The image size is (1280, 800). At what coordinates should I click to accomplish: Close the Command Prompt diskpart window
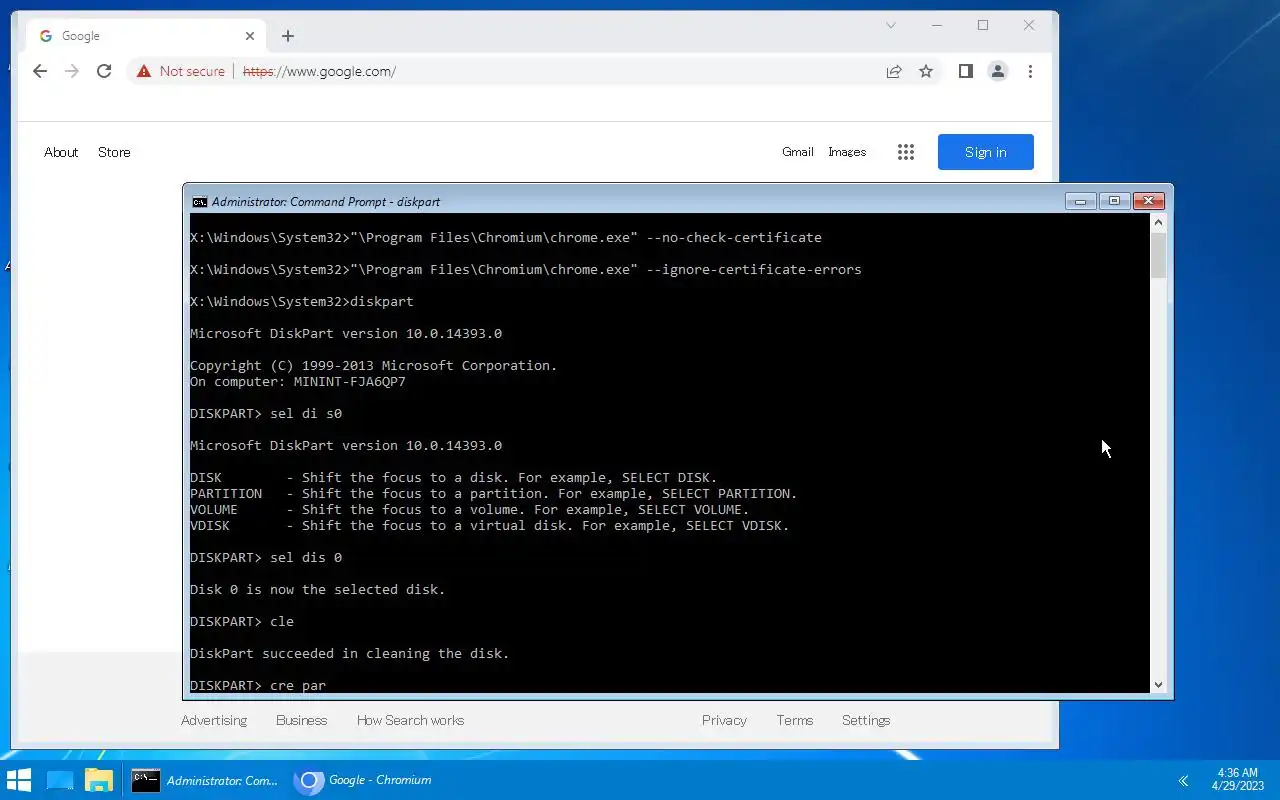[1149, 201]
